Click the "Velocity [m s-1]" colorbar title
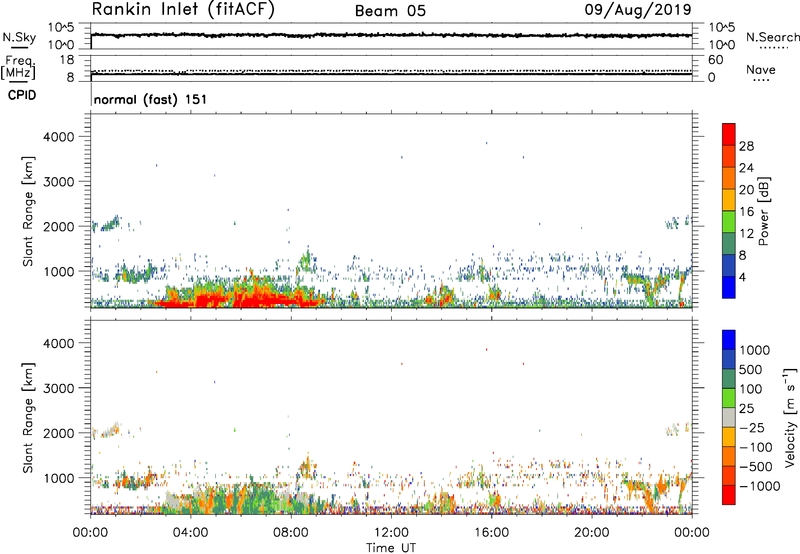 click(790, 417)
